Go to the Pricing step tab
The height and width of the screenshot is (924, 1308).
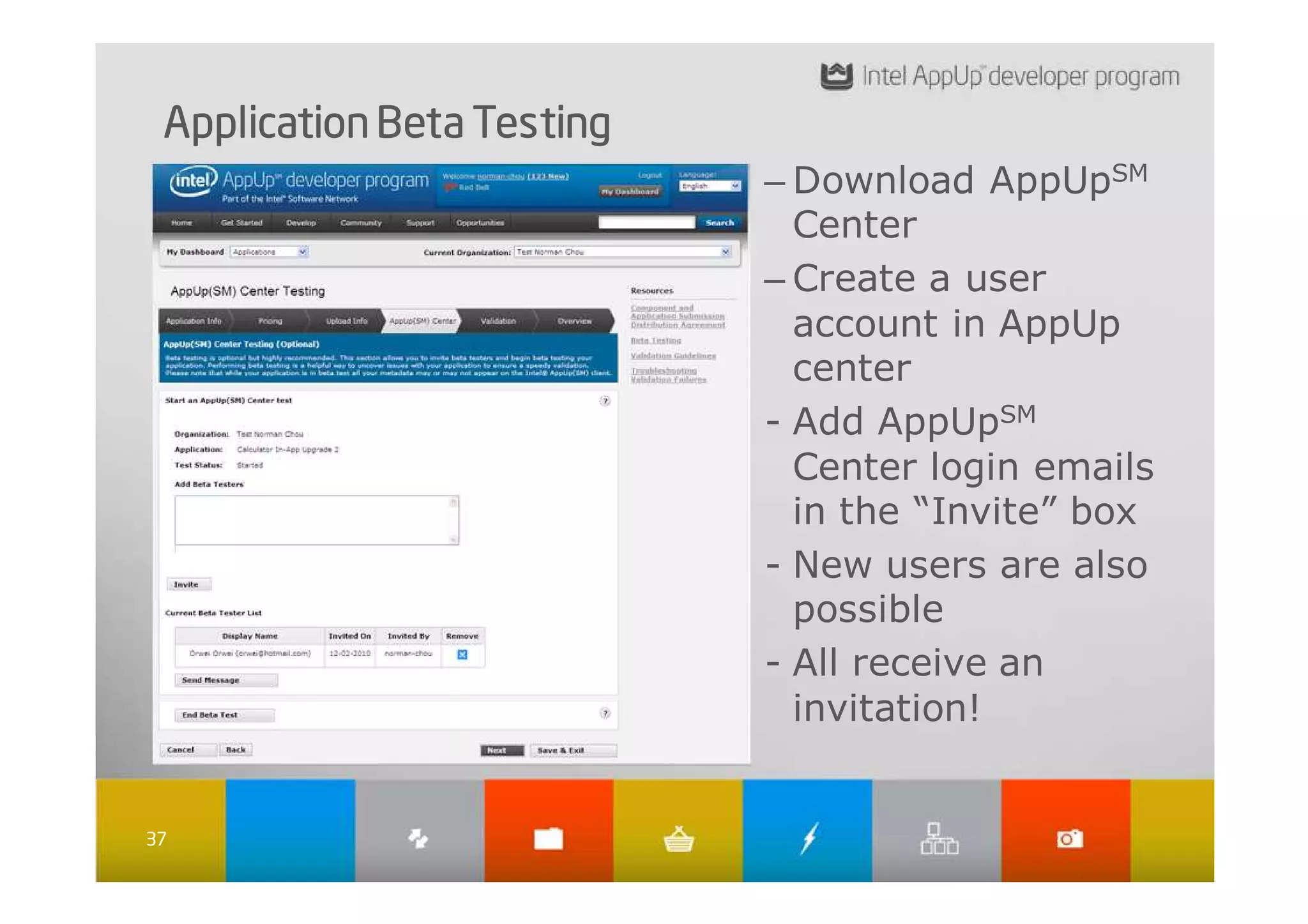(270, 321)
